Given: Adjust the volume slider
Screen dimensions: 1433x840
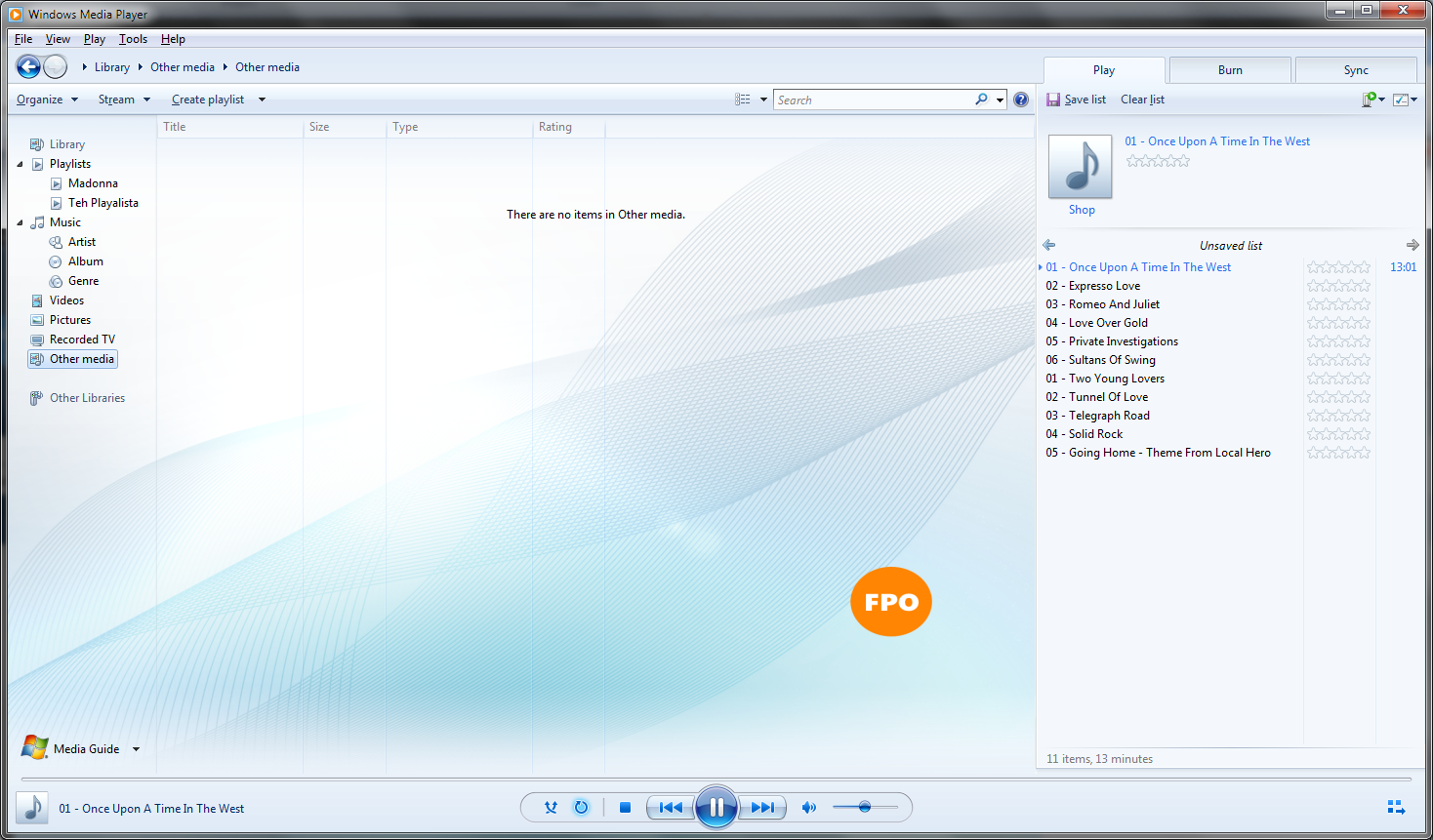Looking at the screenshot, I should pos(865,807).
